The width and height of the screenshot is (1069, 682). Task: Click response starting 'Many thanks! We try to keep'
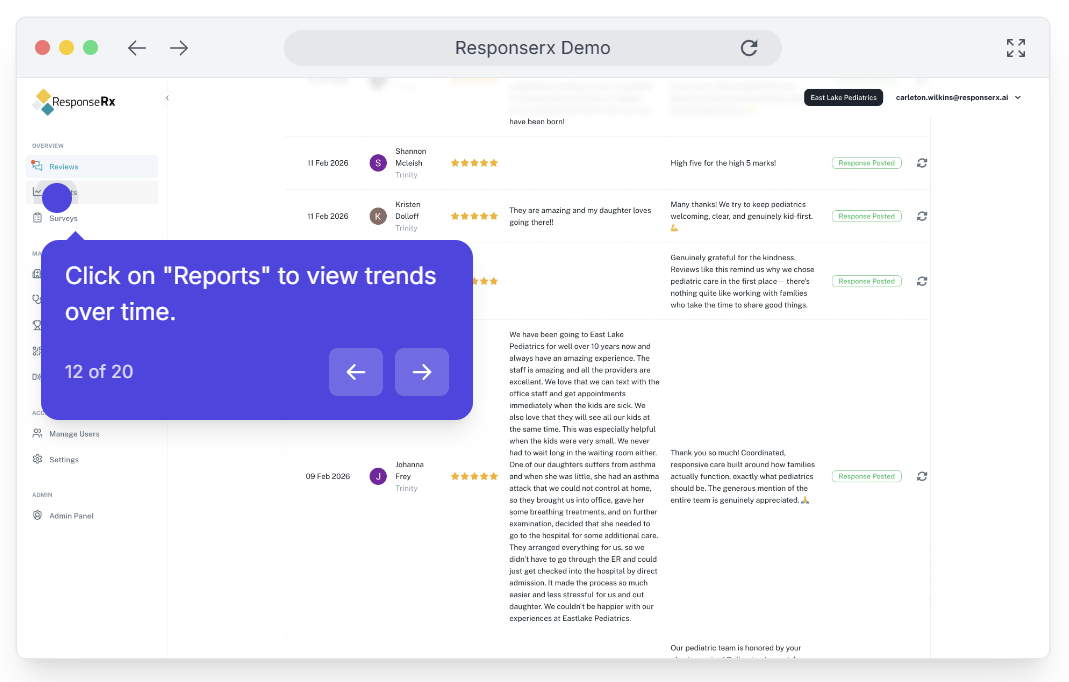coord(742,216)
